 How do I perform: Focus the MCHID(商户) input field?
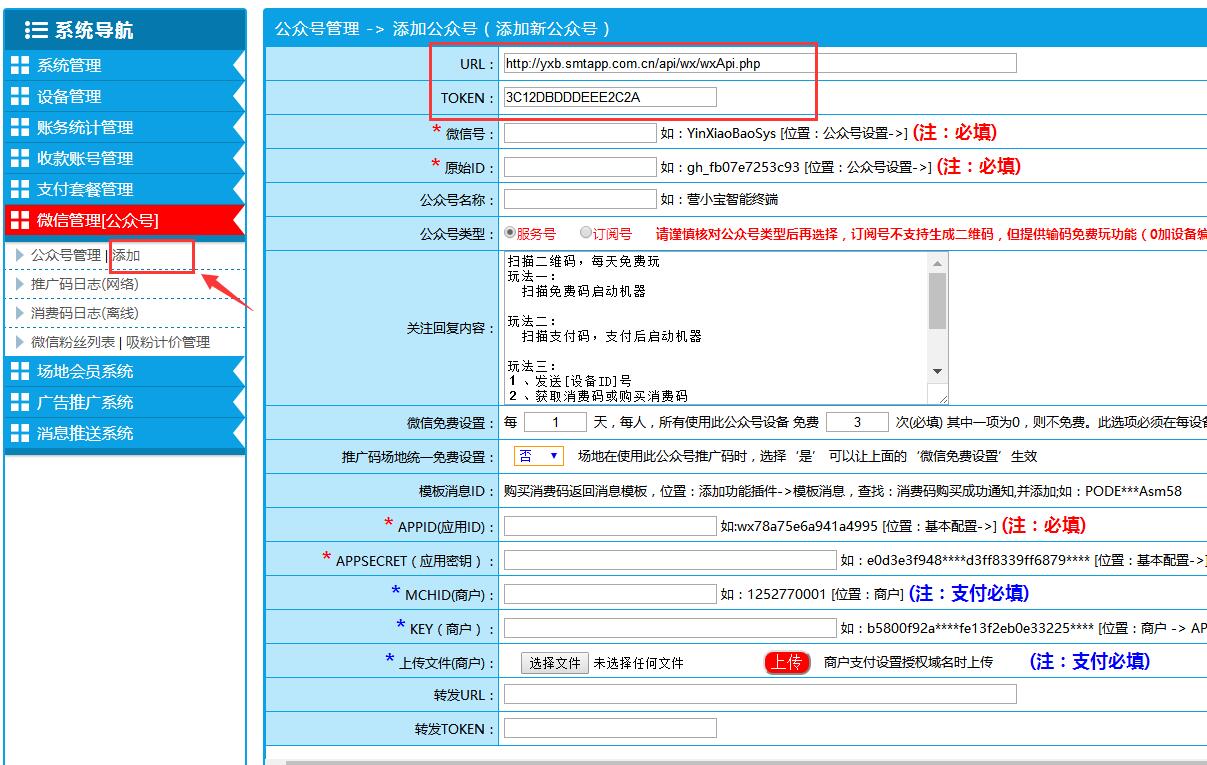(610, 594)
